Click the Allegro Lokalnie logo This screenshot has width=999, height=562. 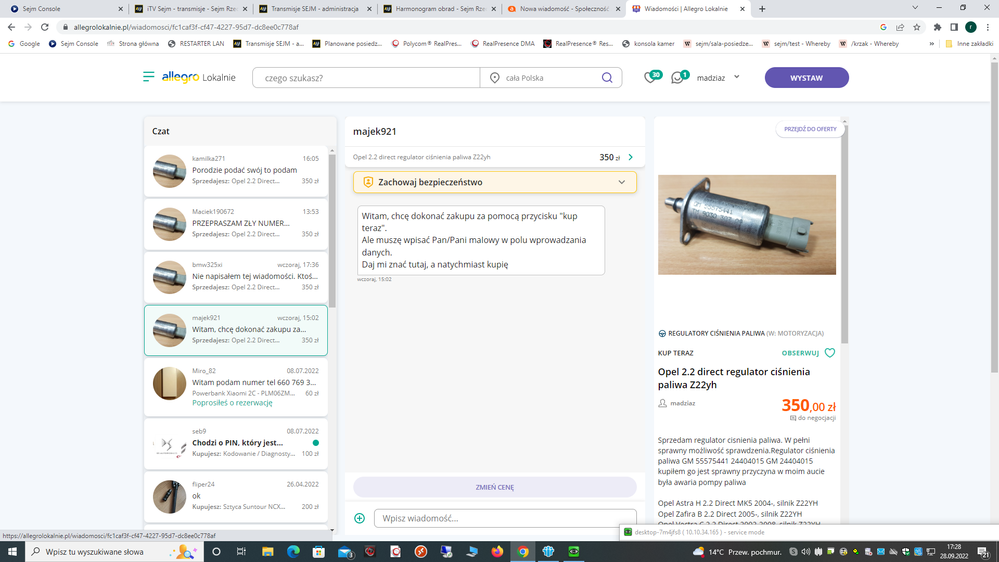tap(199, 77)
